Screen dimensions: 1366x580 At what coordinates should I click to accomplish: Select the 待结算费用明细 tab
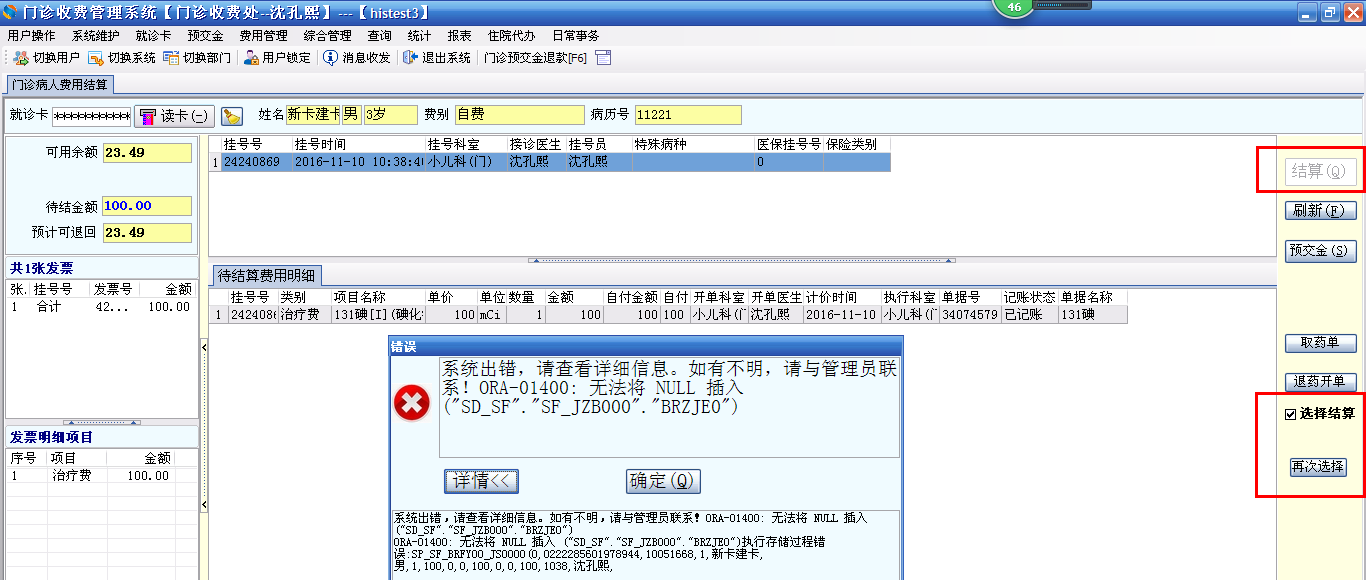pyautogui.click(x=266, y=275)
